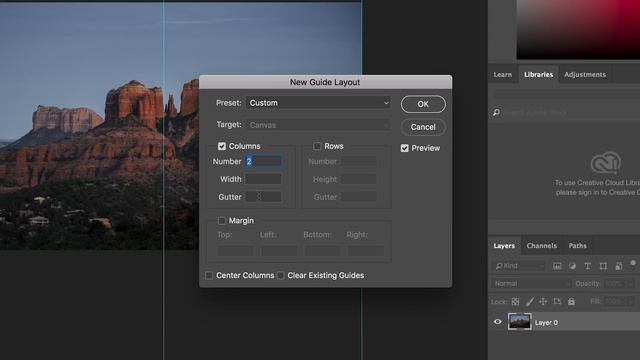
Task: Check Clear Existing Guides
Action: [x=280, y=276]
